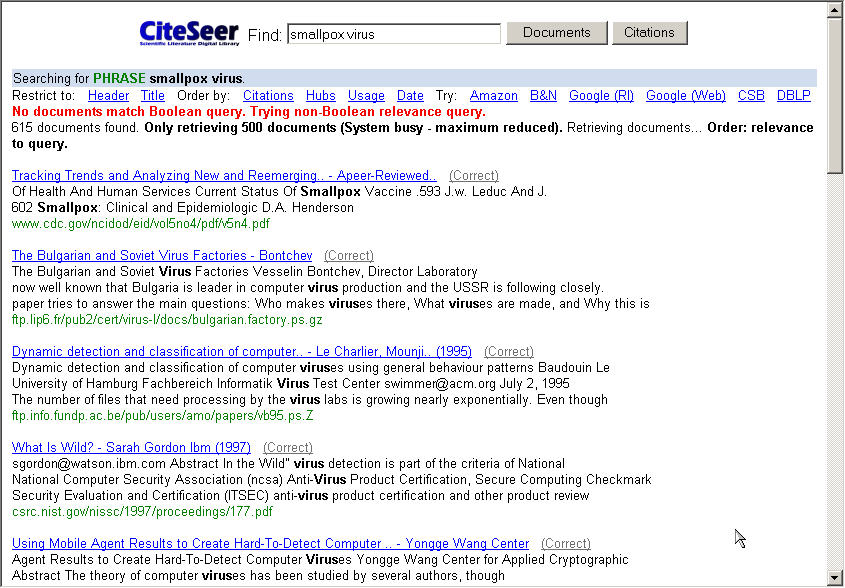Order results by Hubs

point(320,96)
